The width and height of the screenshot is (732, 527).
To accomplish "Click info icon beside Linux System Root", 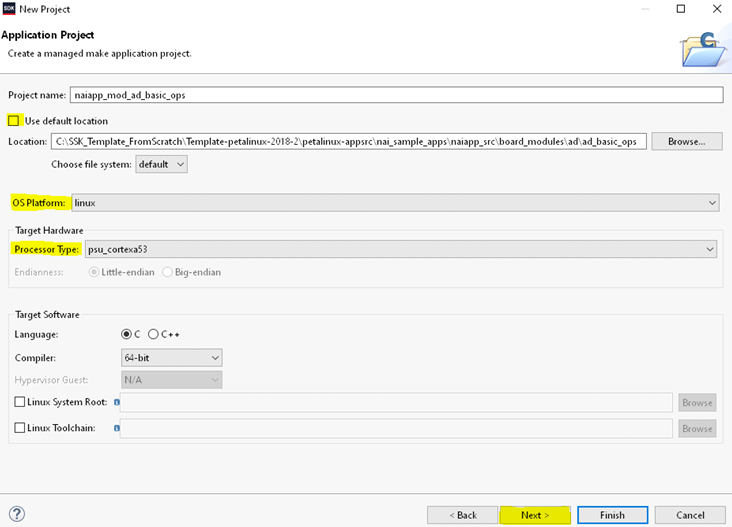I will pyautogui.click(x=117, y=402).
